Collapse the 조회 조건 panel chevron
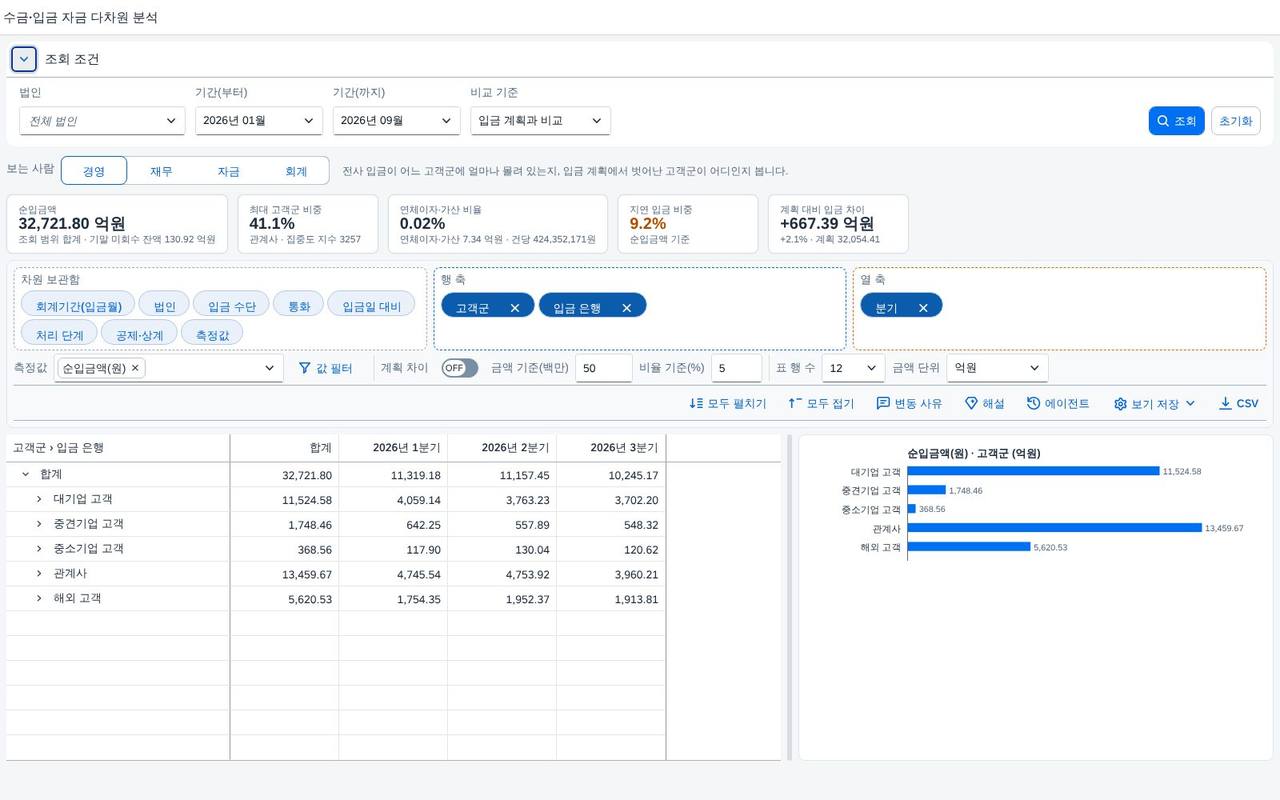 [24, 59]
